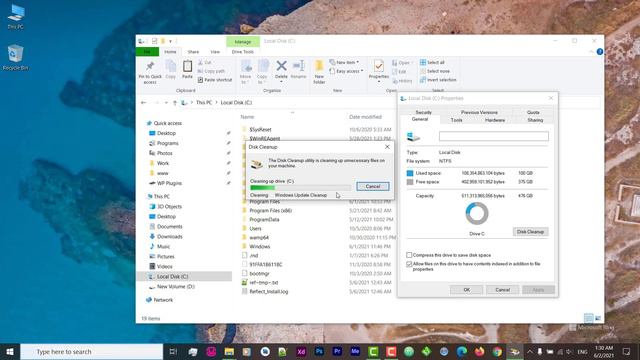
Task: Open Premiere Pro from the taskbar
Action: 337,351
